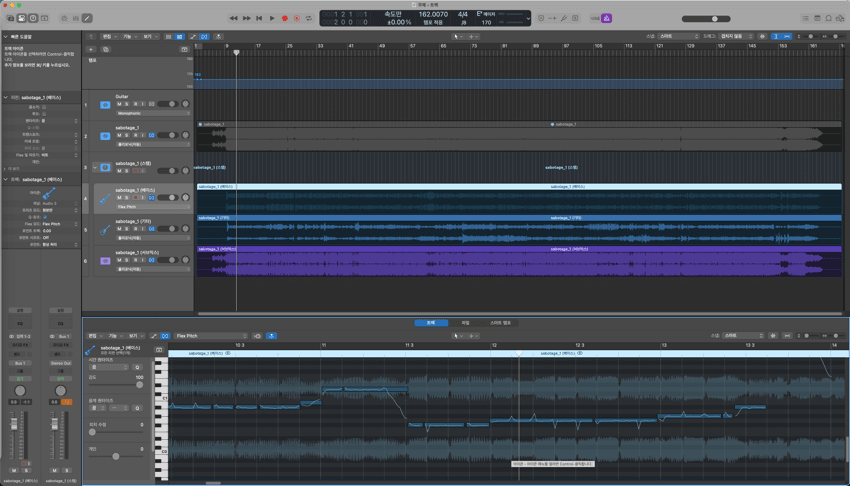Adjust the master volume slider
The image size is (850, 486).
(x=714, y=18)
